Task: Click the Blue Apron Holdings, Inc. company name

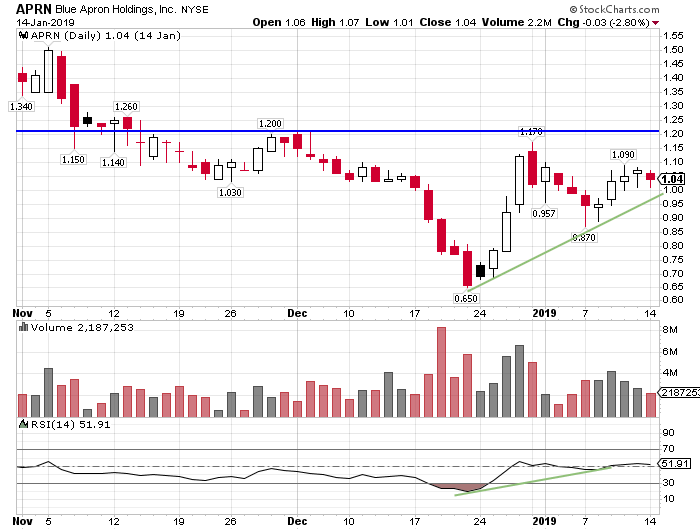Action: coord(116,9)
